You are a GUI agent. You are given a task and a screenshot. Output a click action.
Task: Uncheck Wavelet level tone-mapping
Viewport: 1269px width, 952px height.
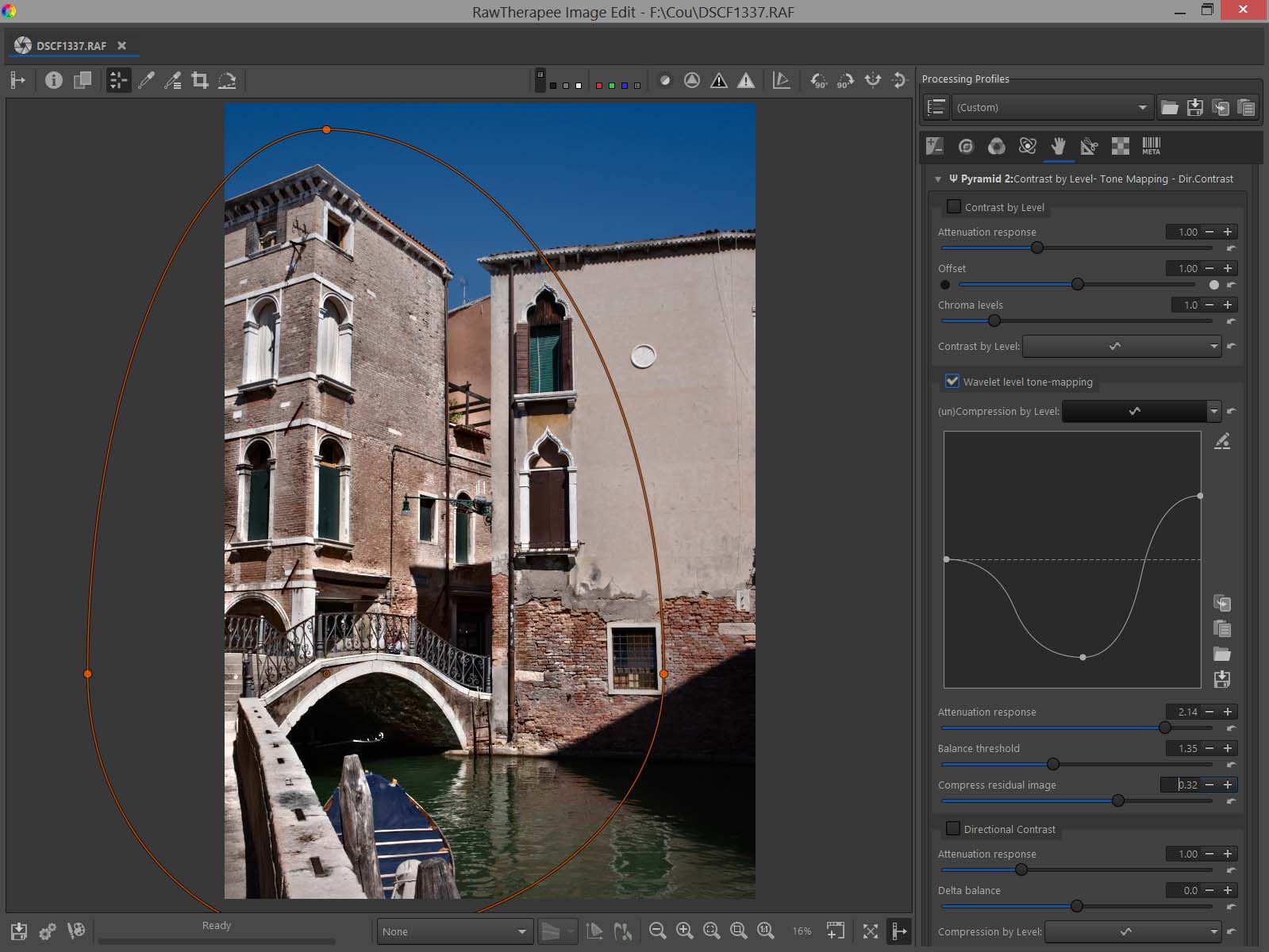[952, 382]
